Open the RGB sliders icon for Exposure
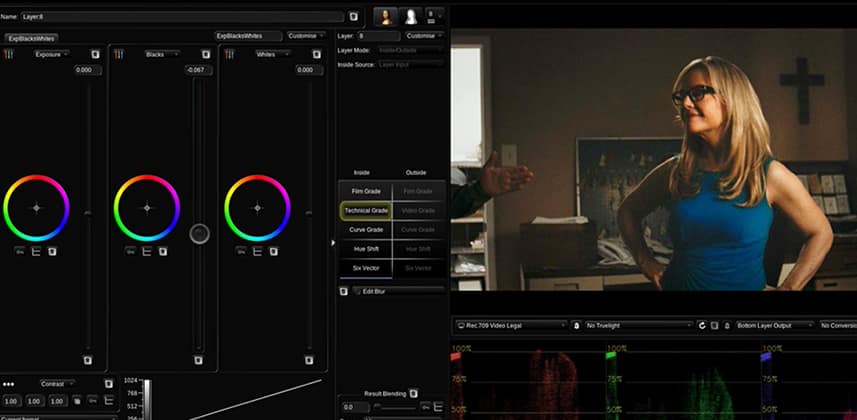Viewport: 857px width, 420px height. [8, 54]
